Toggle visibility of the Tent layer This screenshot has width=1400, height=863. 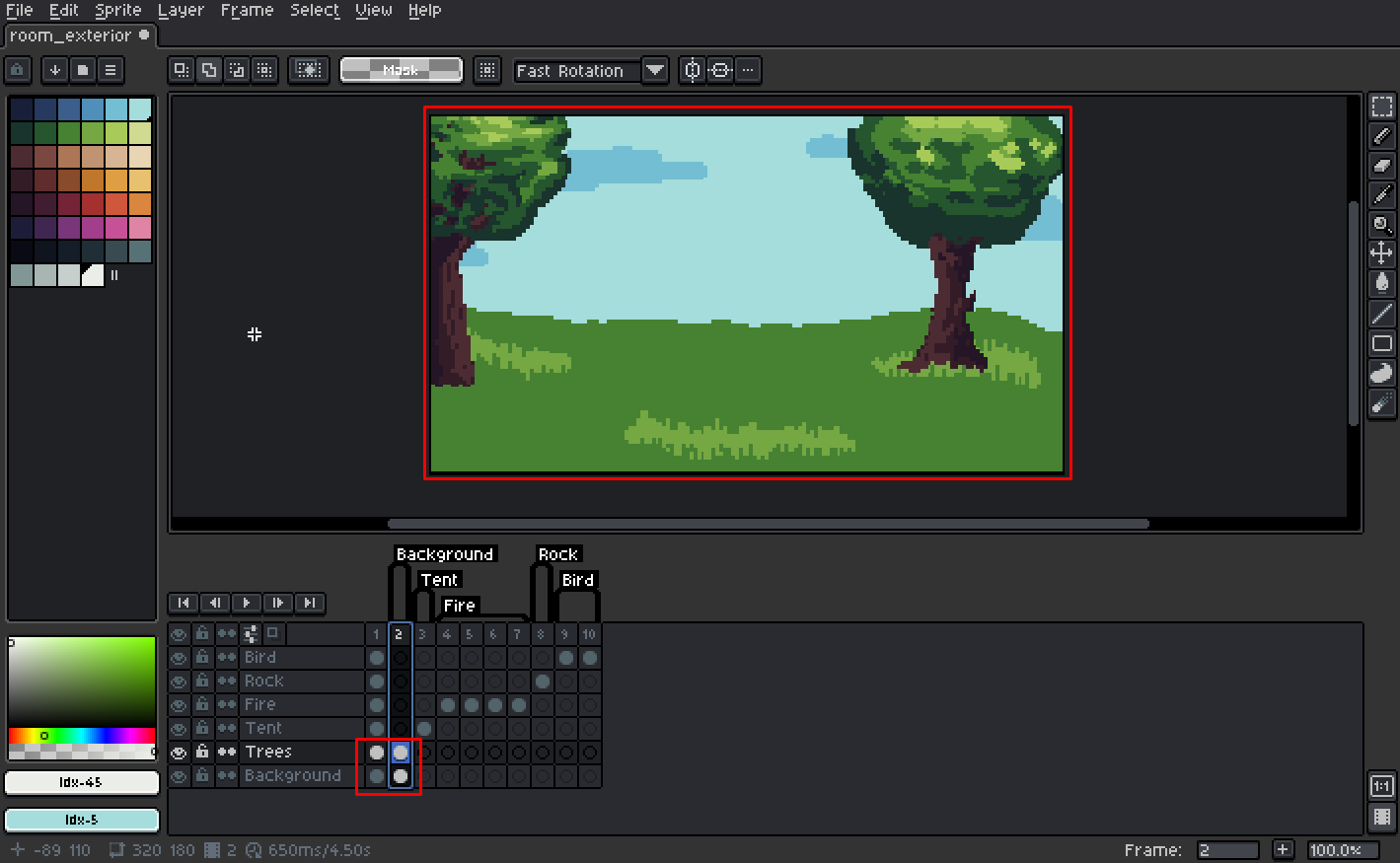(179, 729)
